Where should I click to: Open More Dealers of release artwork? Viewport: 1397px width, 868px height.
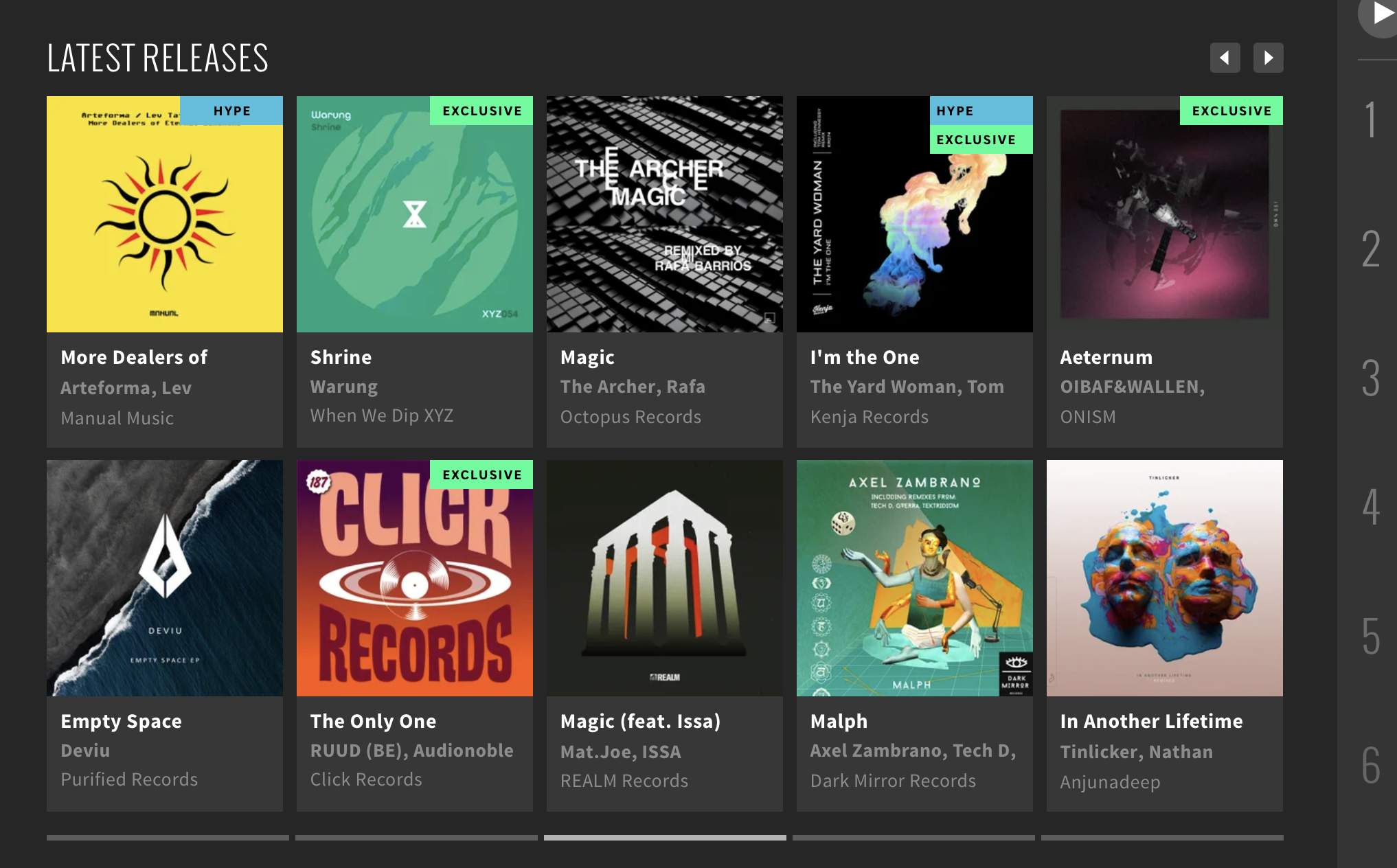(165, 214)
